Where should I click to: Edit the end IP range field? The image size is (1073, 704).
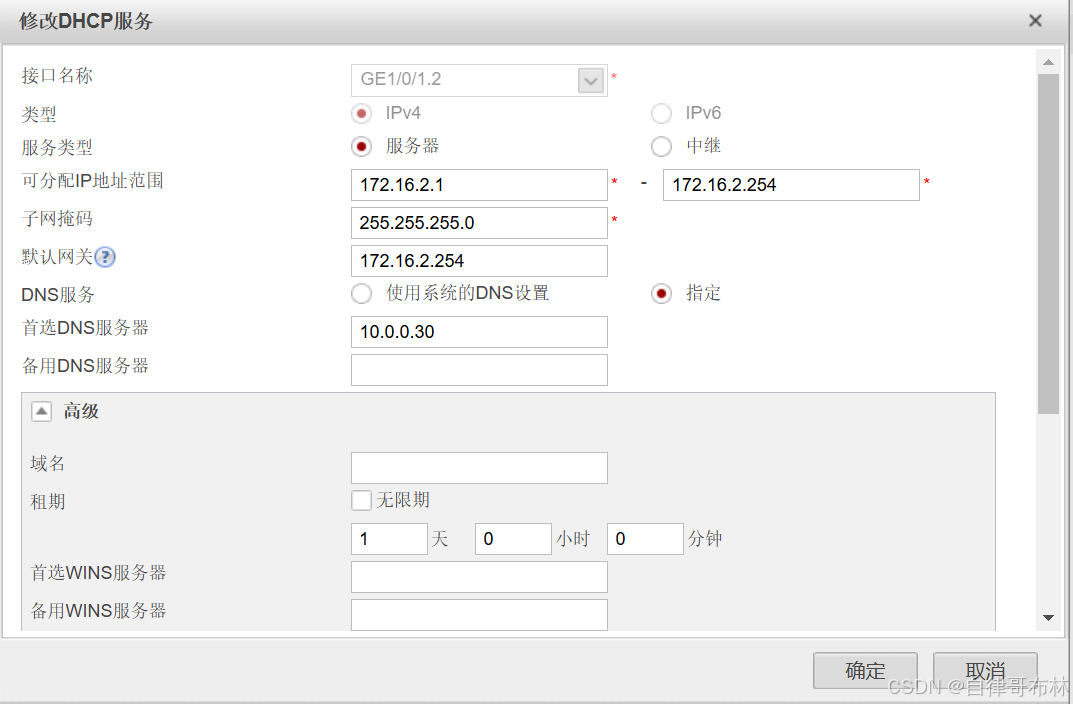tap(791, 185)
